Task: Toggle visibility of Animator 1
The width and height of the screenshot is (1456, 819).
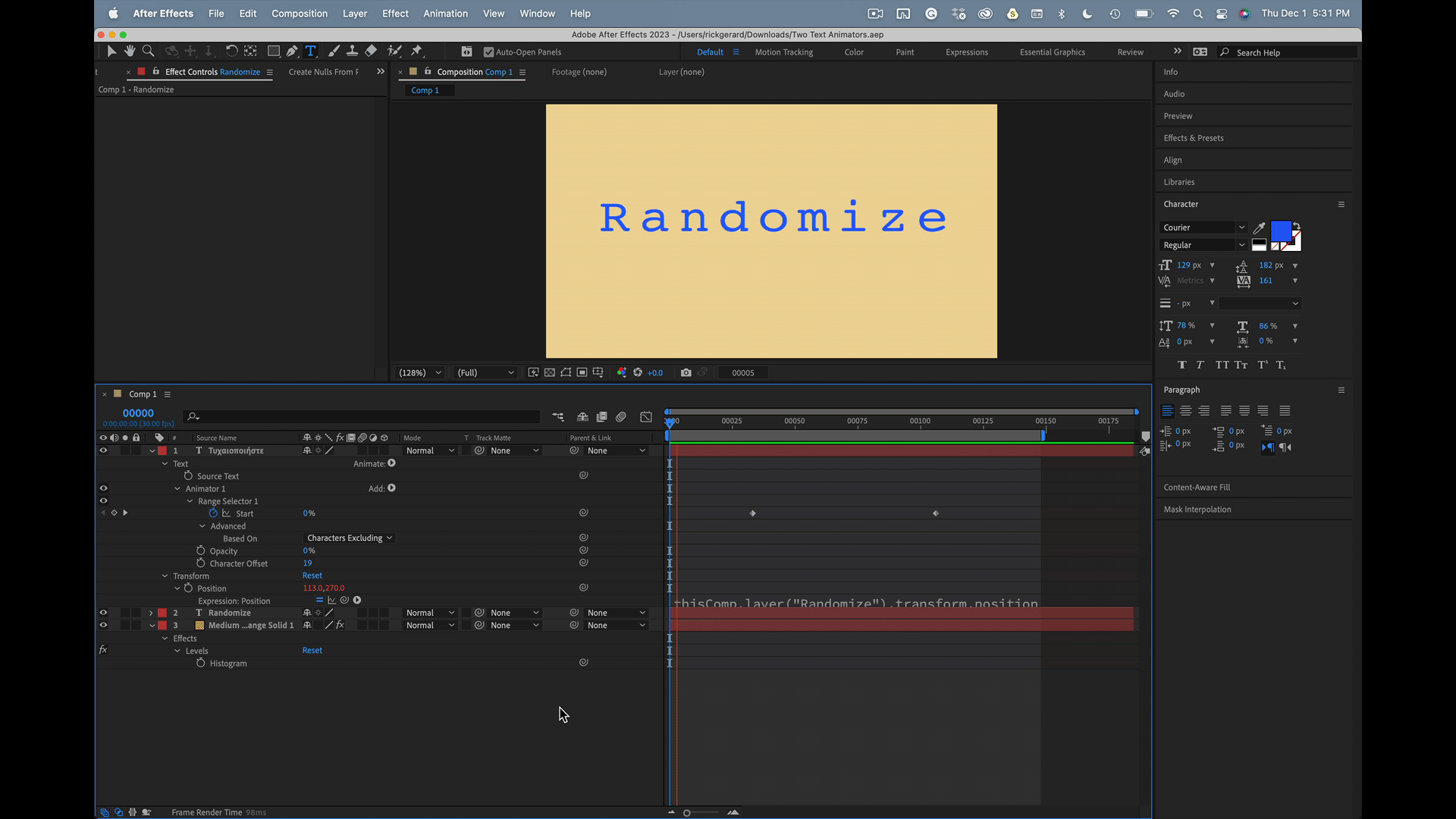Action: click(x=103, y=488)
